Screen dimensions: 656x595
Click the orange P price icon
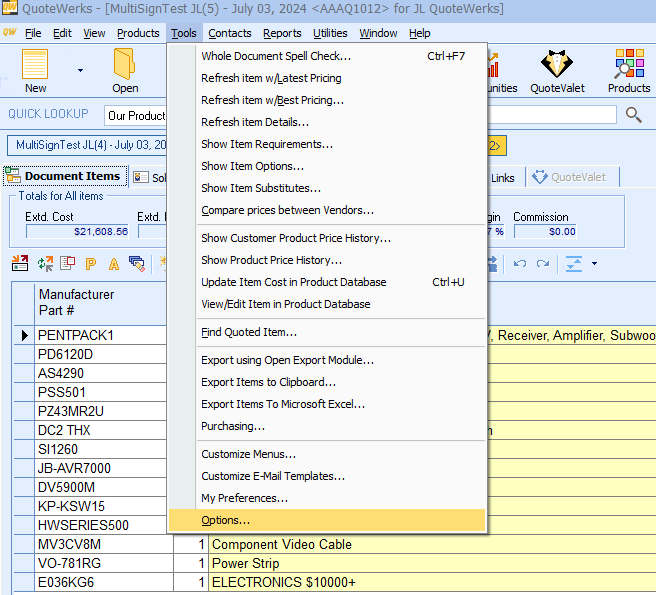tap(90, 264)
